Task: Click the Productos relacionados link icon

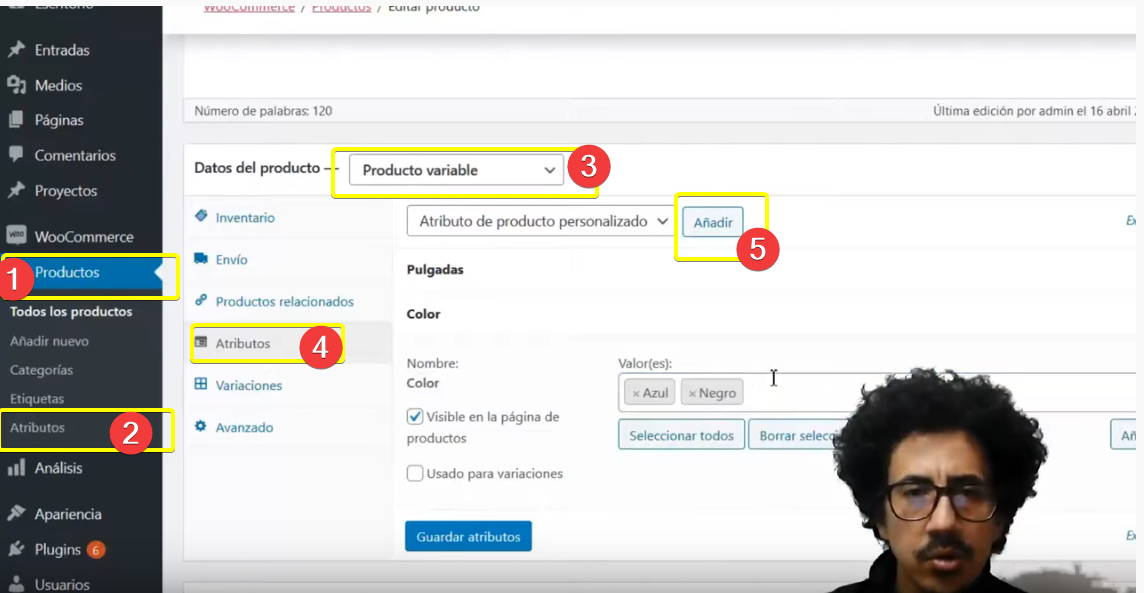Action: [x=201, y=300]
